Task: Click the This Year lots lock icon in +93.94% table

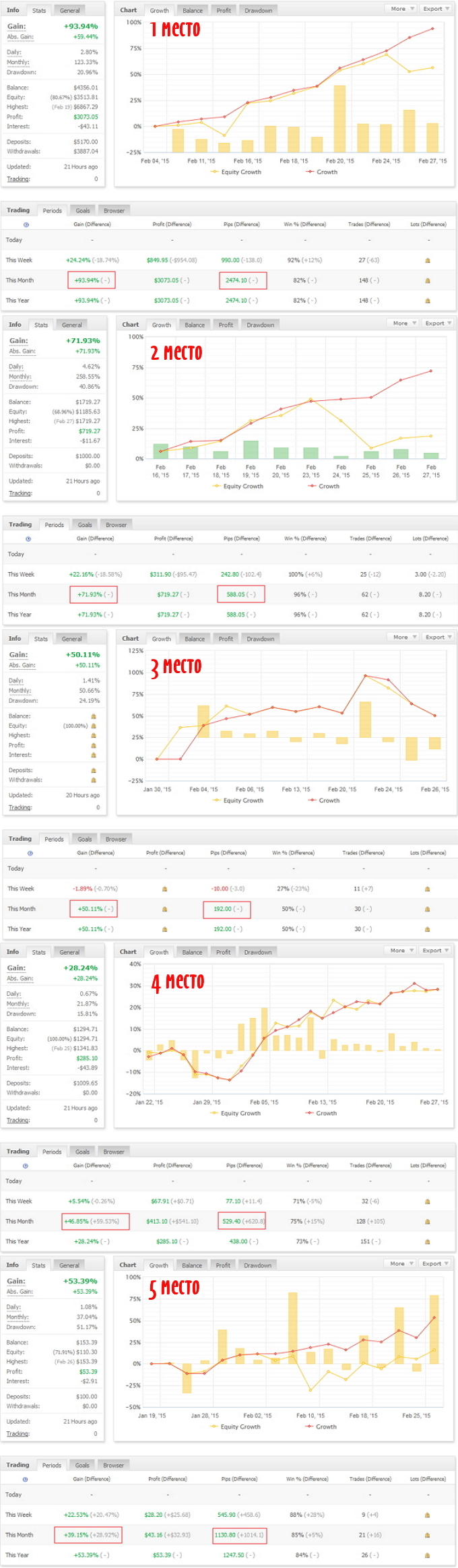Action: click(428, 301)
